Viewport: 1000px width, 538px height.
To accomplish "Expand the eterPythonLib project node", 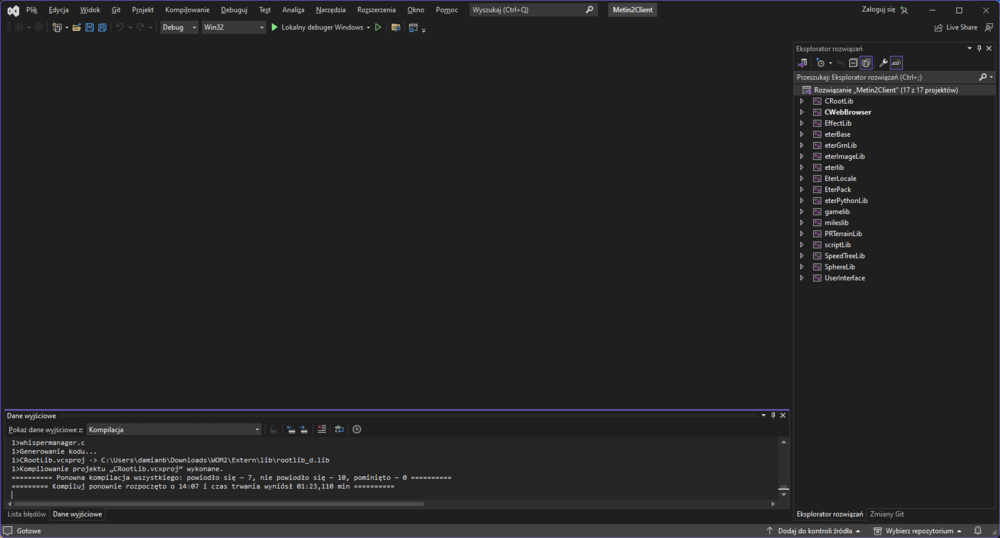I will click(x=802, y=201).
